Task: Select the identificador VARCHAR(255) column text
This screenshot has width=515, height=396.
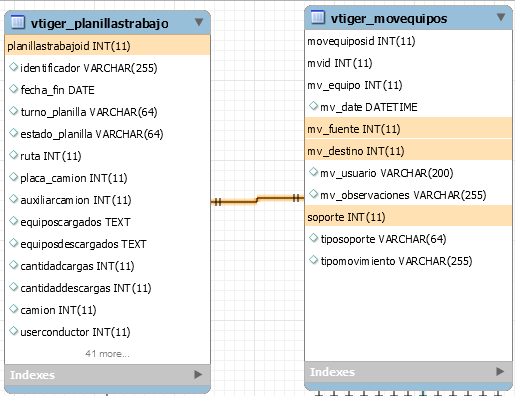Action: coord(89,68)
